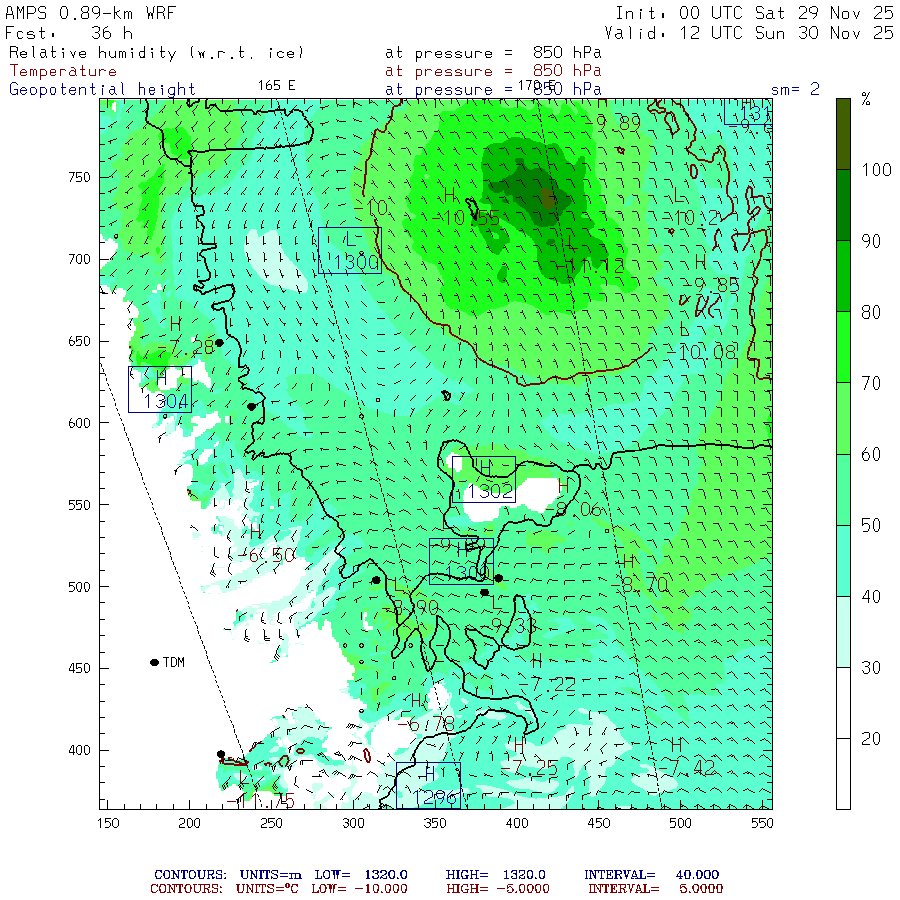Screen dimensions: 900x900
Task: Click the '550' x-axis tick label
Action: tap(762, 823)
